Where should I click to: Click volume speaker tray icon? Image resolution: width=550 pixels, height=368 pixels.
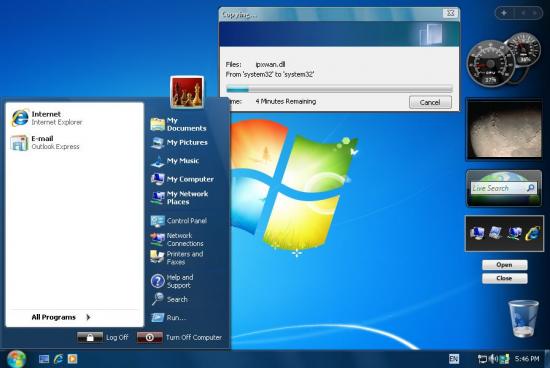coord(493,359)
